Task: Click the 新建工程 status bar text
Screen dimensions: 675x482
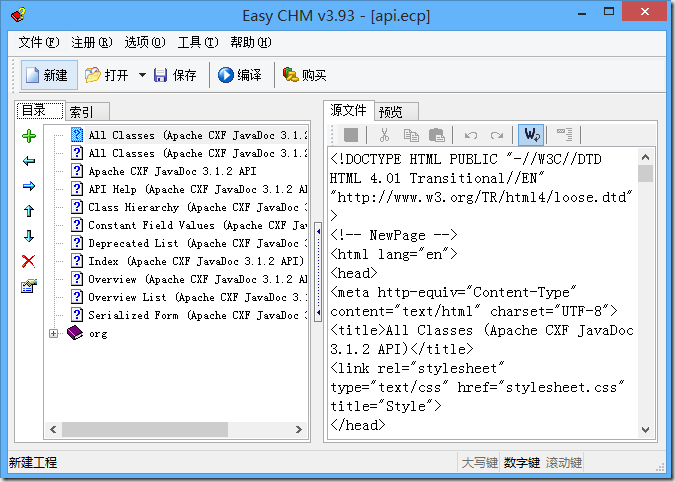Action: click(33, 463)
